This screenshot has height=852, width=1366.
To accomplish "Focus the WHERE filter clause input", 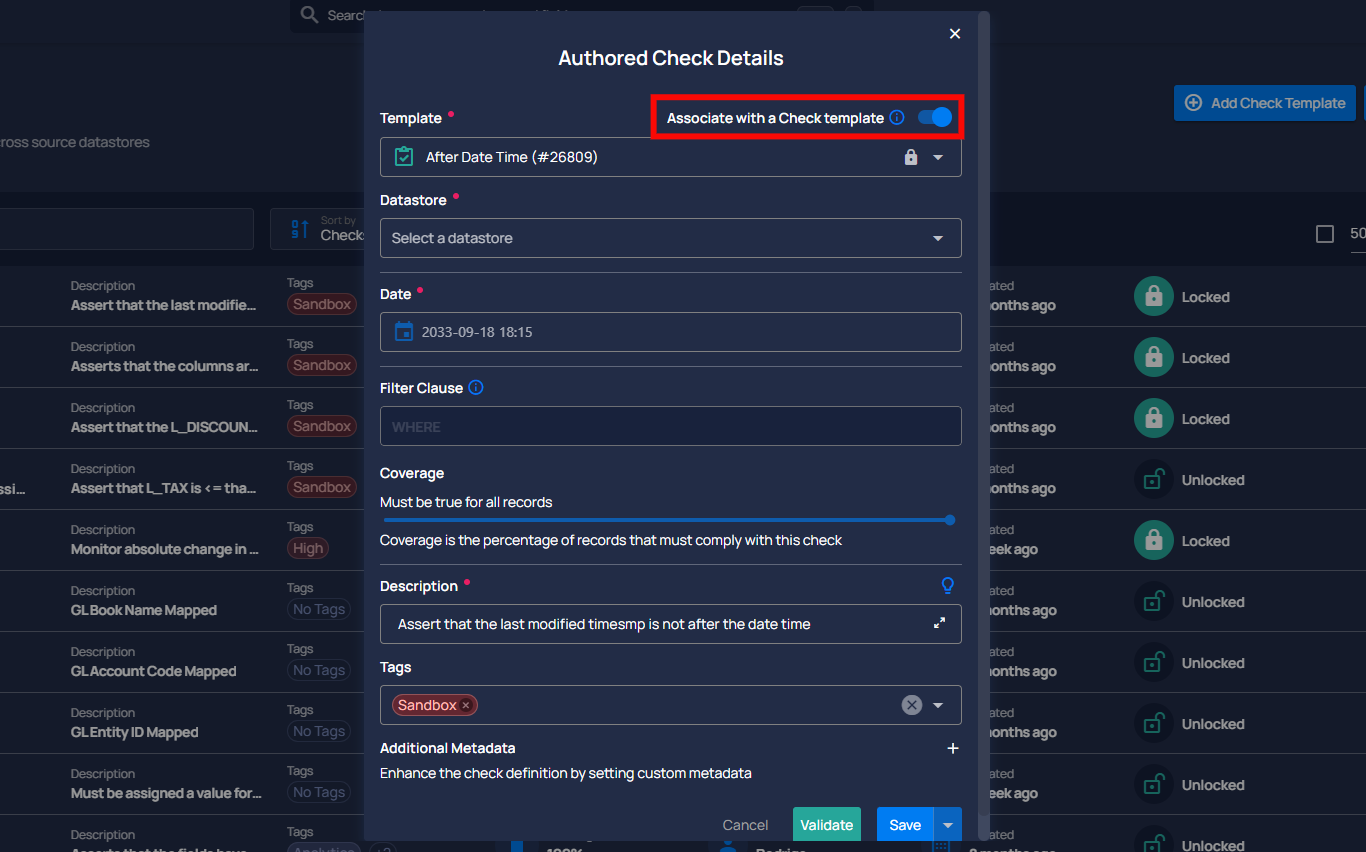I will point(671,426).
